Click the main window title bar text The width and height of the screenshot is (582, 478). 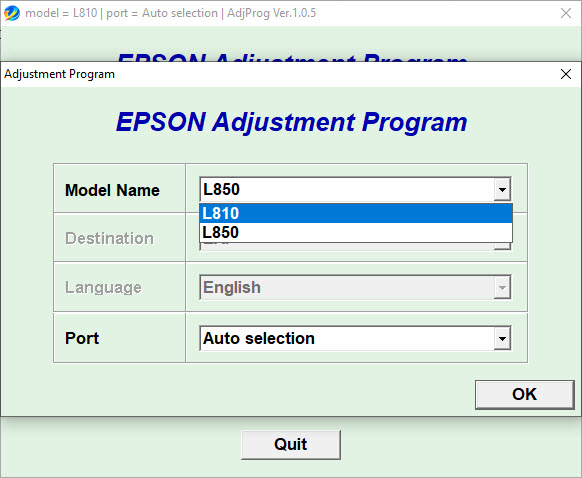[x=170, y=13]
